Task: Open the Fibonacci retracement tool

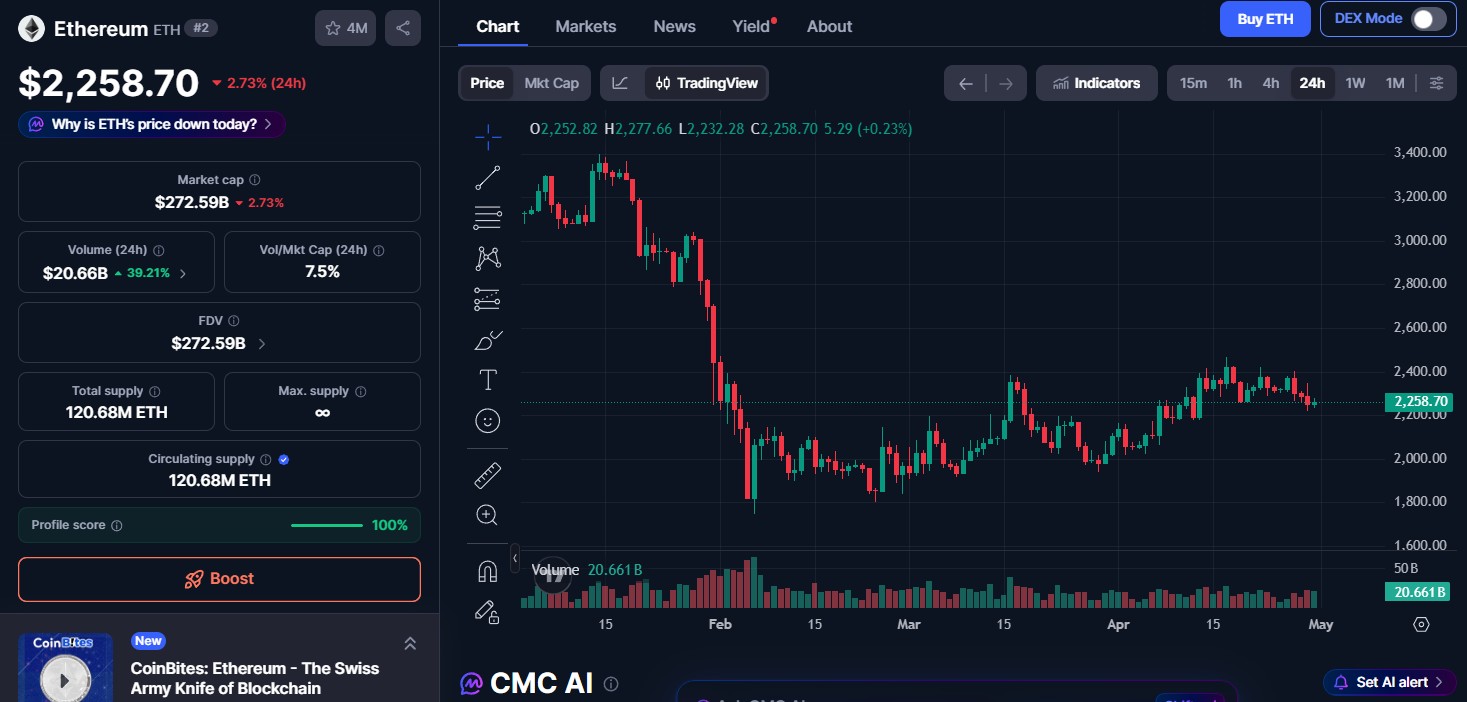Action: coord(487,217)
